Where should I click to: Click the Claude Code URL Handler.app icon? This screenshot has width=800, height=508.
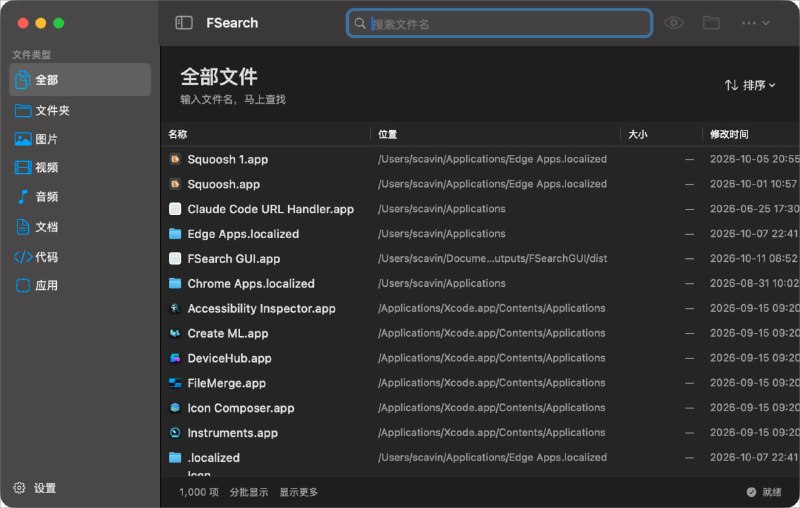click(x=175, y=209)
